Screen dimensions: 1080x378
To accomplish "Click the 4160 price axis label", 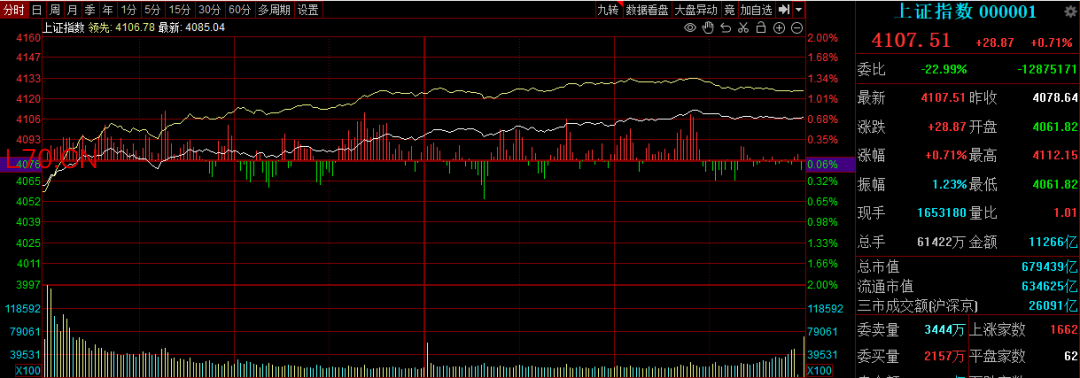I will pos(28,38).
